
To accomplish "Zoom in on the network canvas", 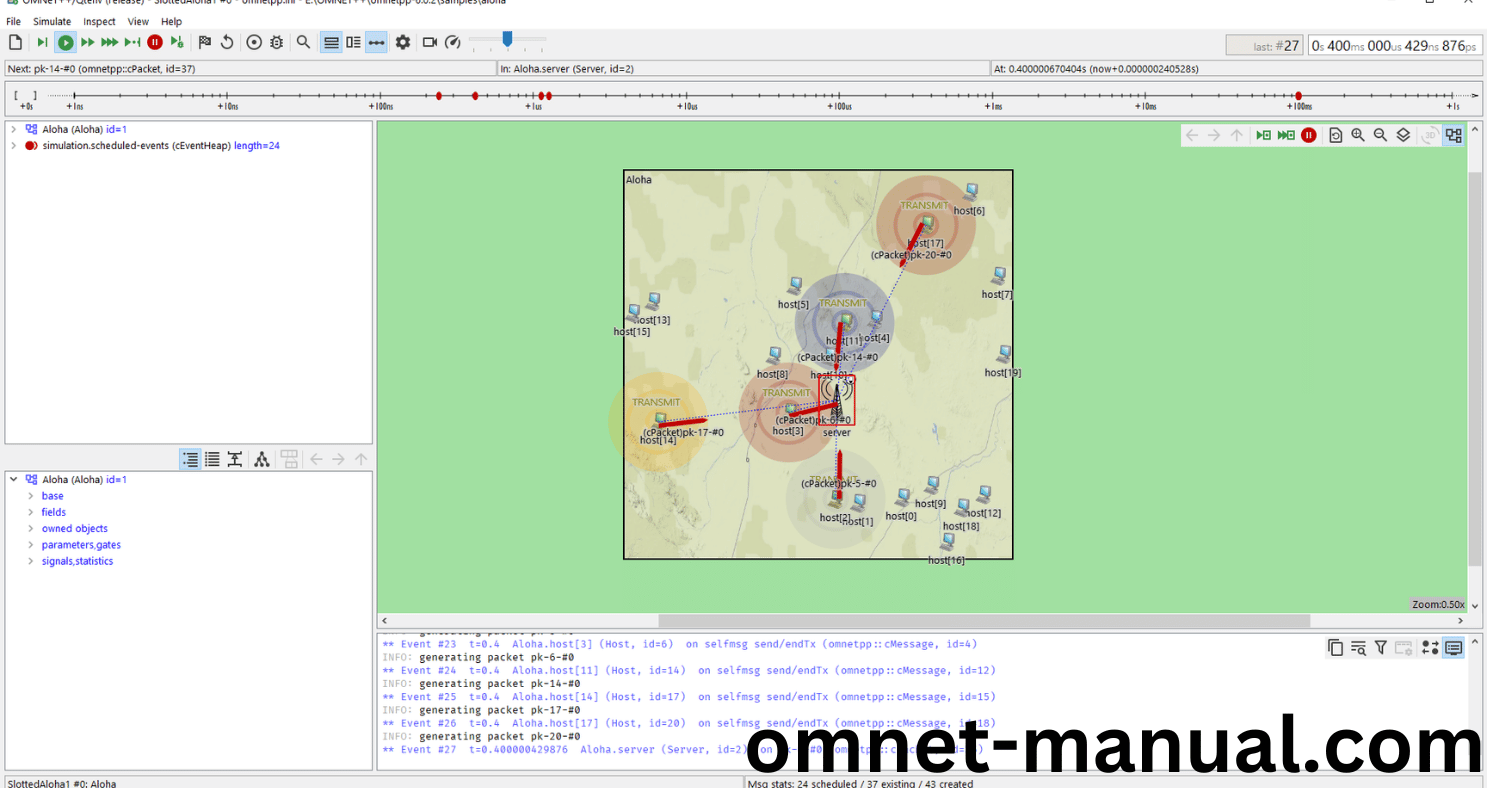I will coord(1358,134).
